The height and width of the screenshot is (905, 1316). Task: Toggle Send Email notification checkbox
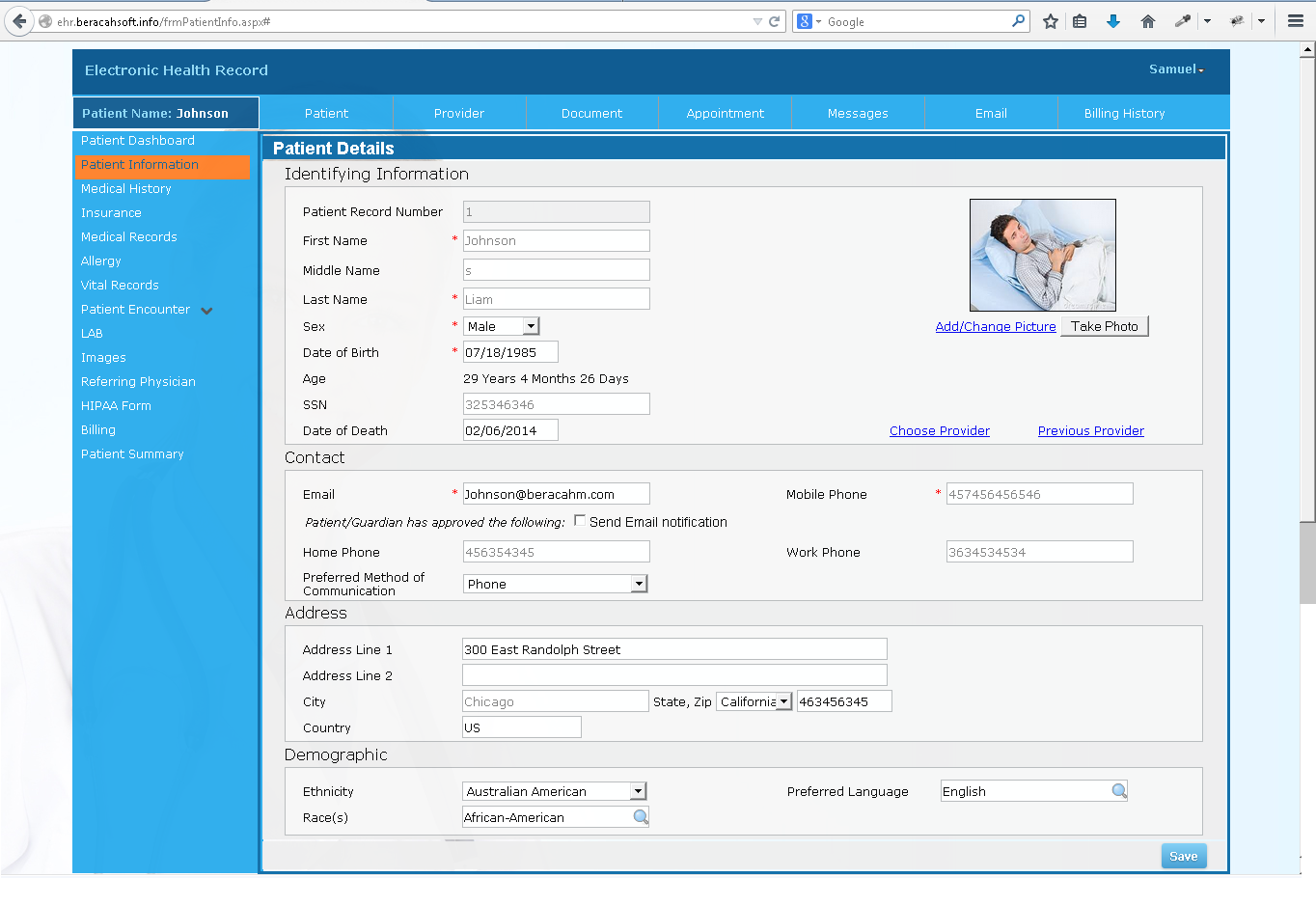[580, 520]
